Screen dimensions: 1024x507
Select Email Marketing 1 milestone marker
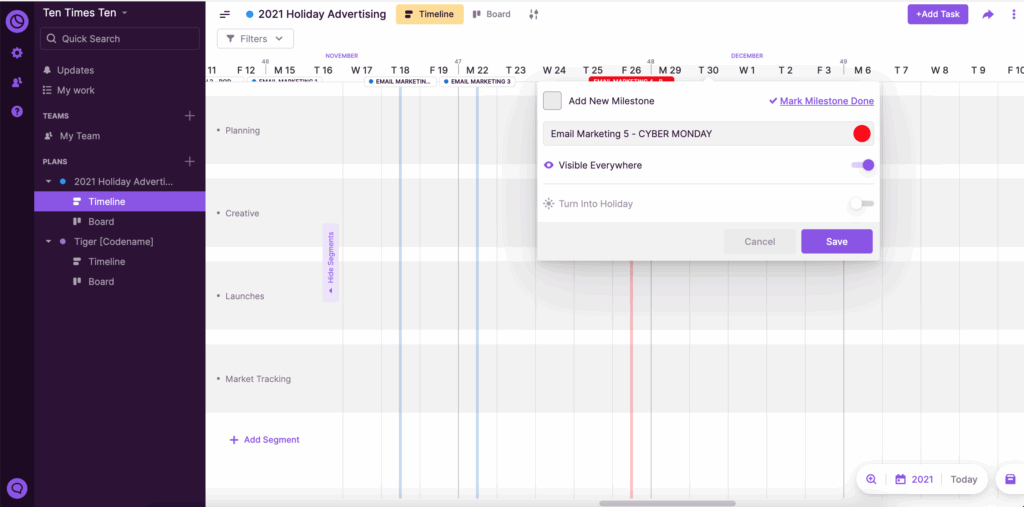(285, 82)
